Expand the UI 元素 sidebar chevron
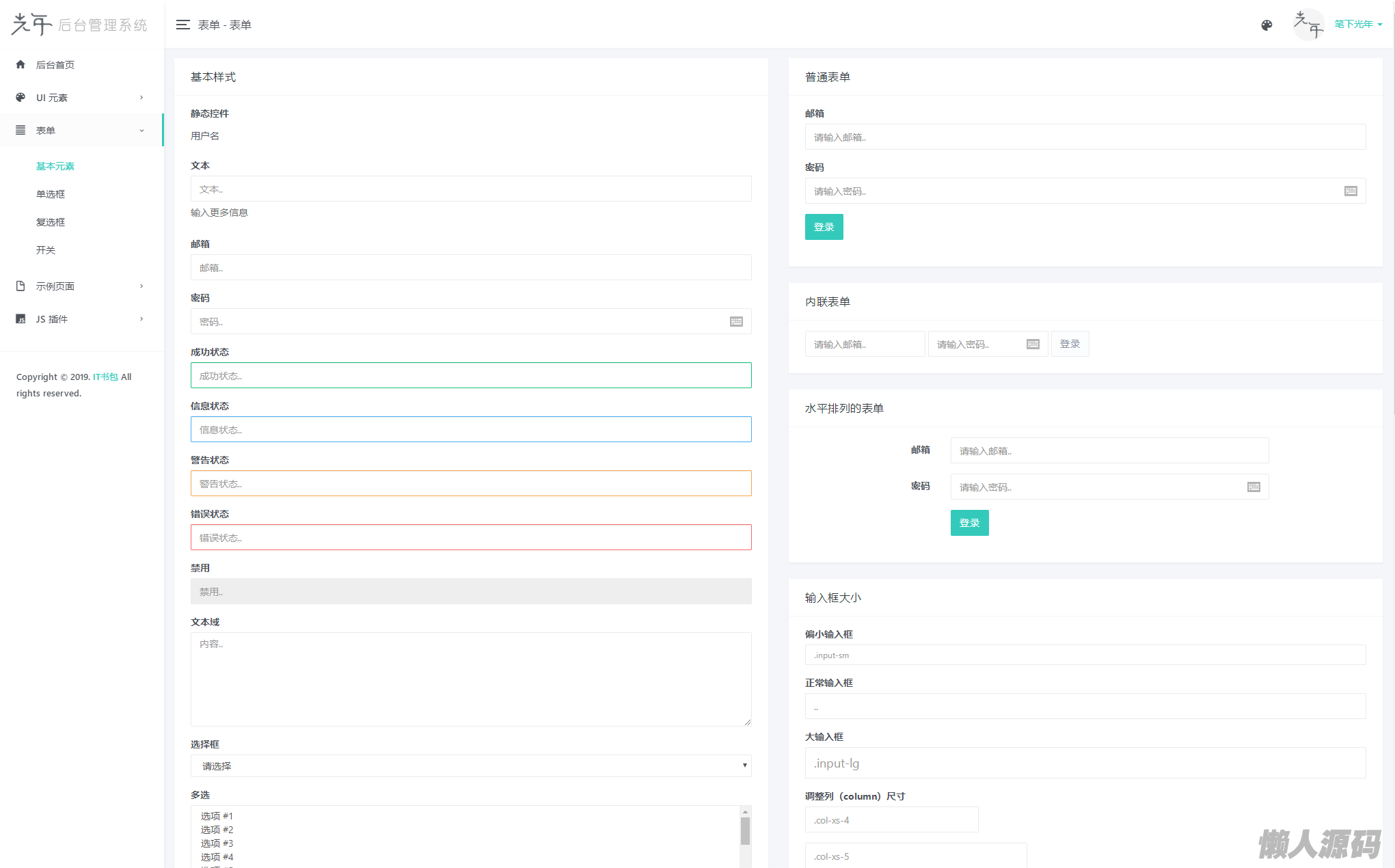The height and width of the screenshot is (868, 1395). click(x=141, y=97)
